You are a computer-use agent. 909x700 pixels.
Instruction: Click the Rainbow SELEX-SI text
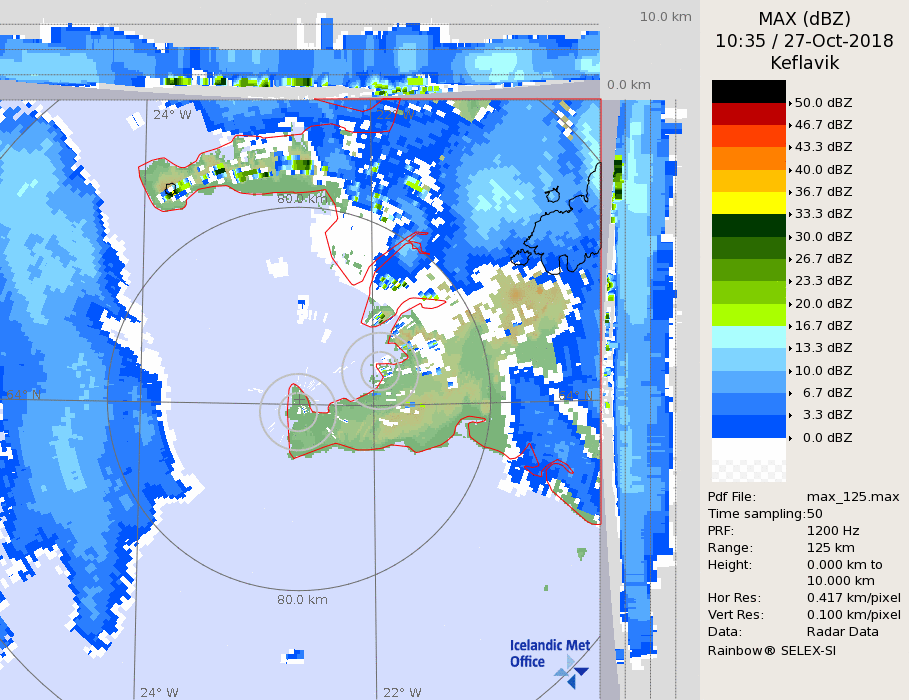pyautogui.click(x=771, y=650)
